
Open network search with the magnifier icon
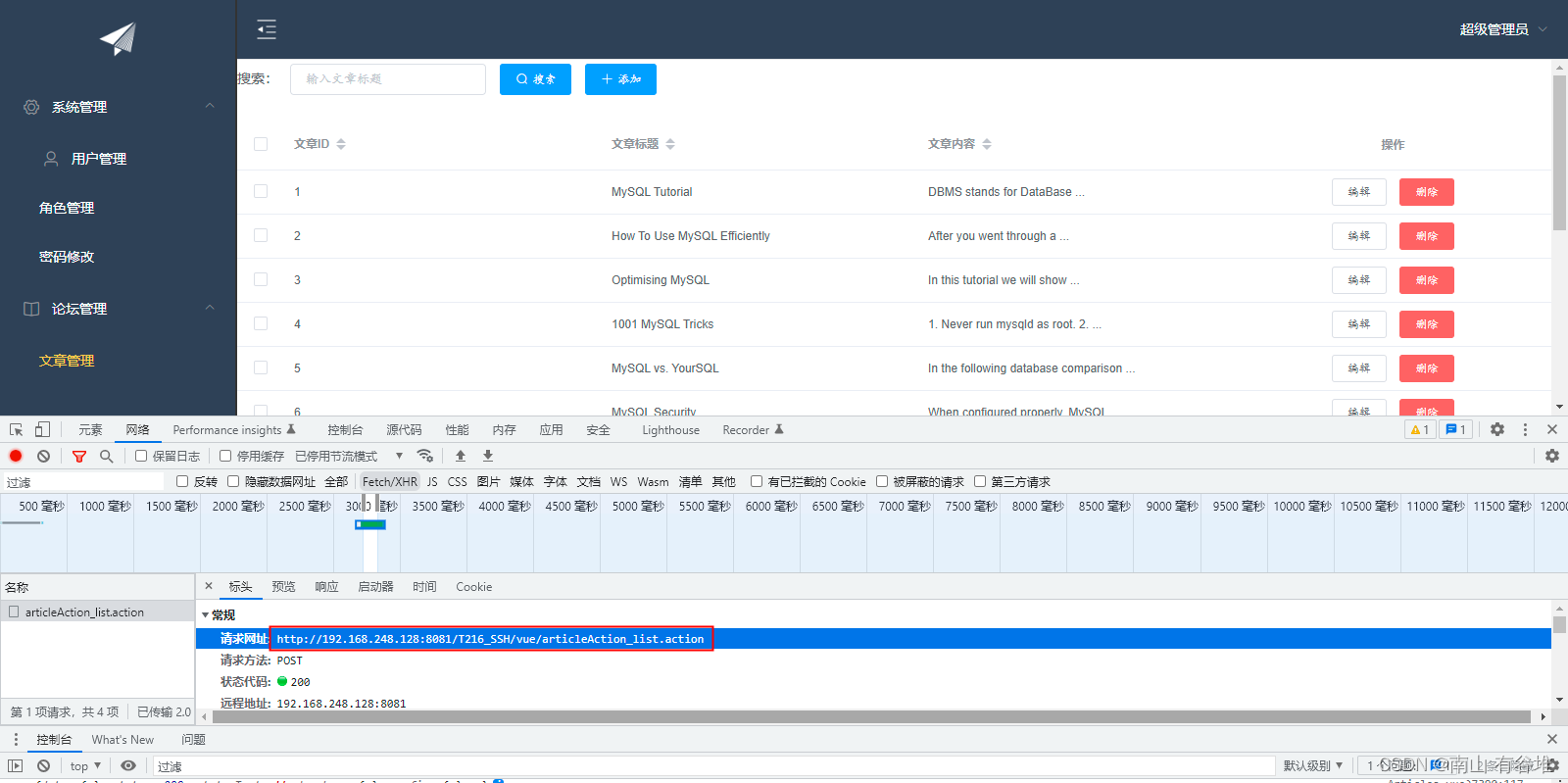pyautogui.click(x=107, y=456)
